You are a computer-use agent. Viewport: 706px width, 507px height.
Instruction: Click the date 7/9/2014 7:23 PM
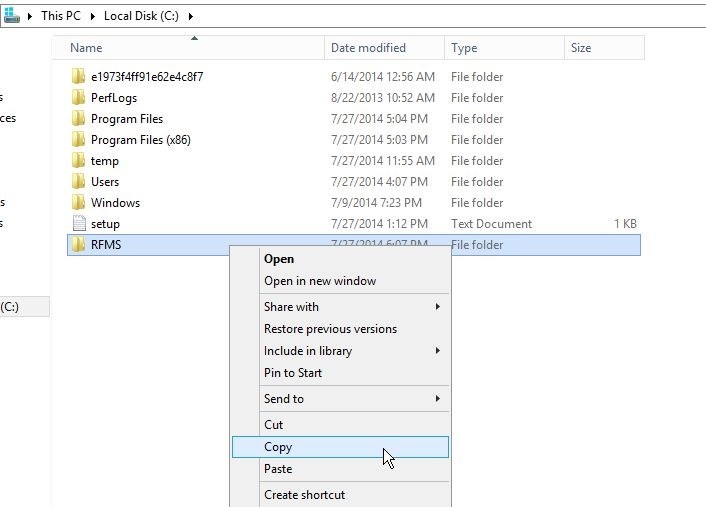coord(376,203)
